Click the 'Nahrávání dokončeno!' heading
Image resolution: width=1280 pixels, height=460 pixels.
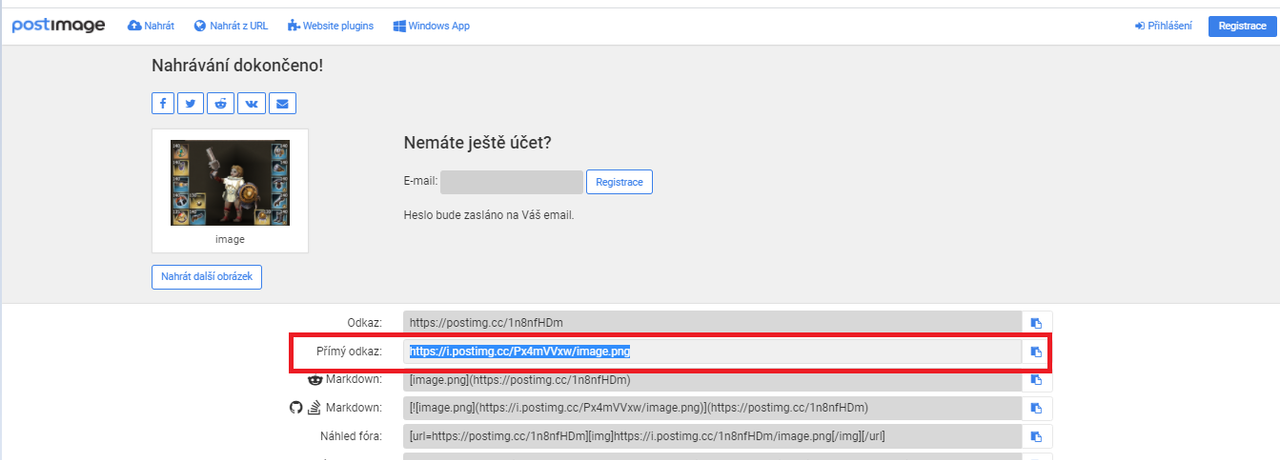coord(237,66)
